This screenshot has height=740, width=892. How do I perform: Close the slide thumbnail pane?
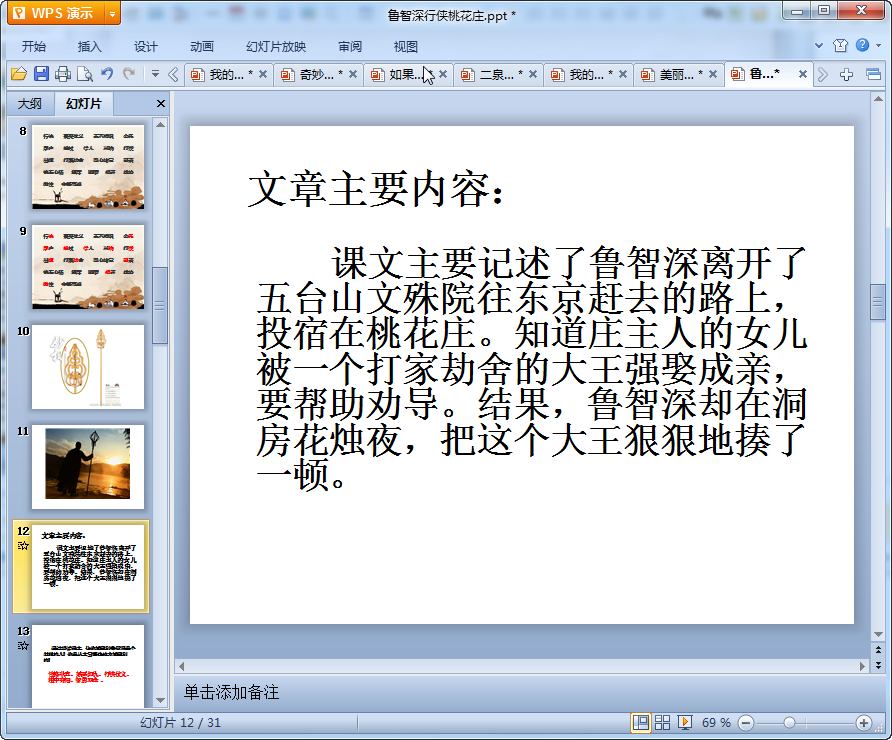click(x=161, y=104)
